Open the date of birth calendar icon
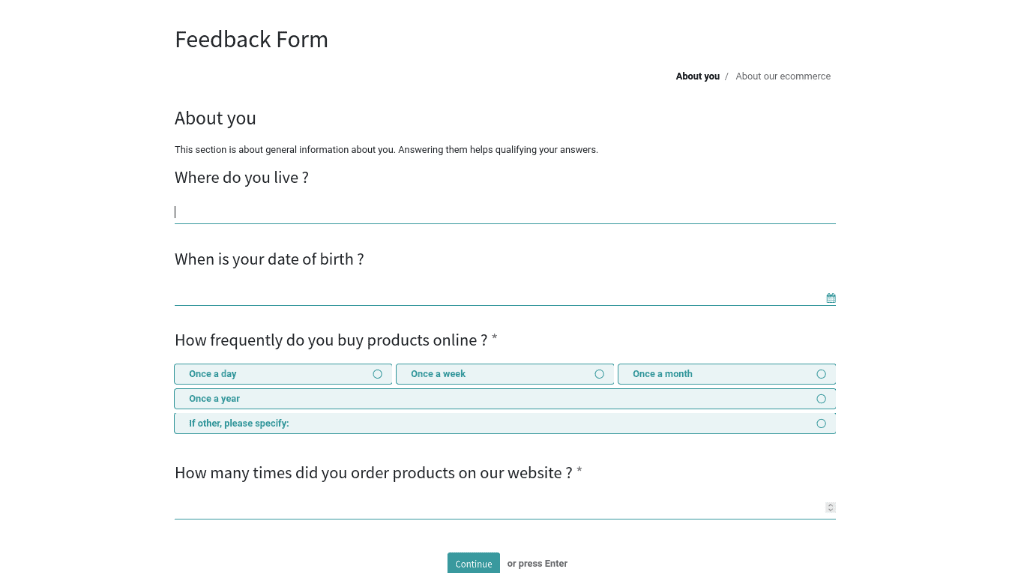 click(x=831, y=298)
